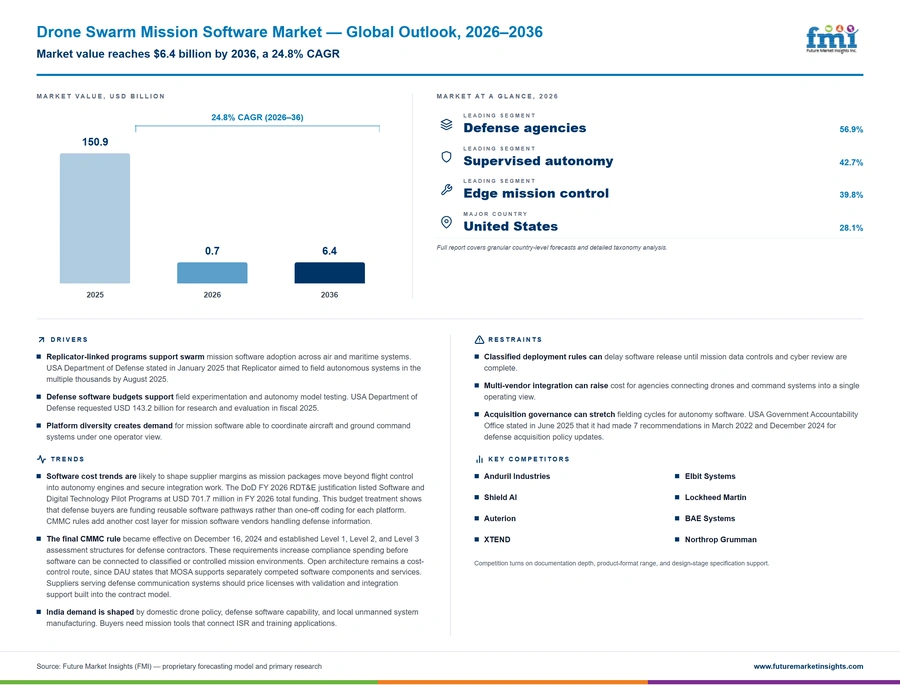Click the 2025 axis label under the chart
This screenshot has height=685, width=900.
point(95,295)
